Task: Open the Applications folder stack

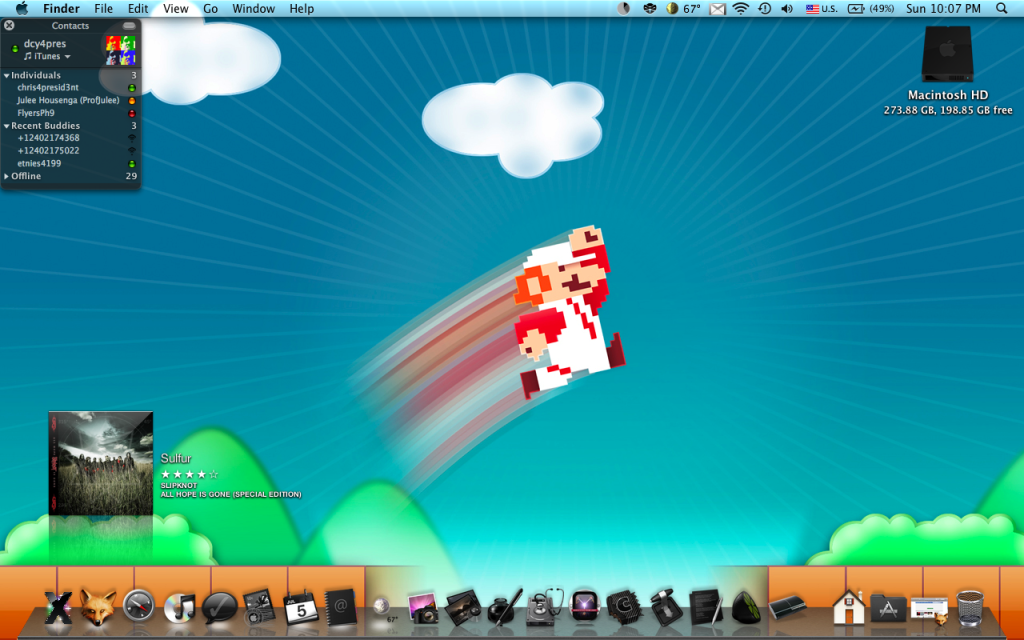Action: pyautogui.click(x=888, y=609)
